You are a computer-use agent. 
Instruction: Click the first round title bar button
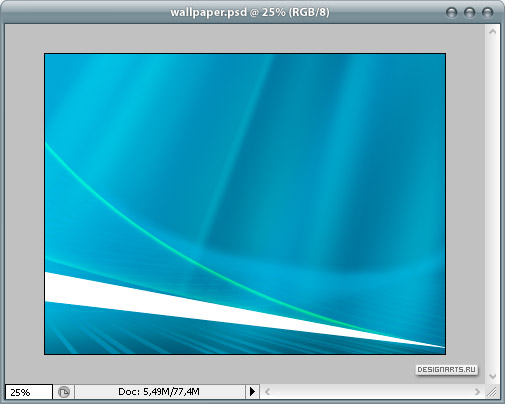(451, 13)
